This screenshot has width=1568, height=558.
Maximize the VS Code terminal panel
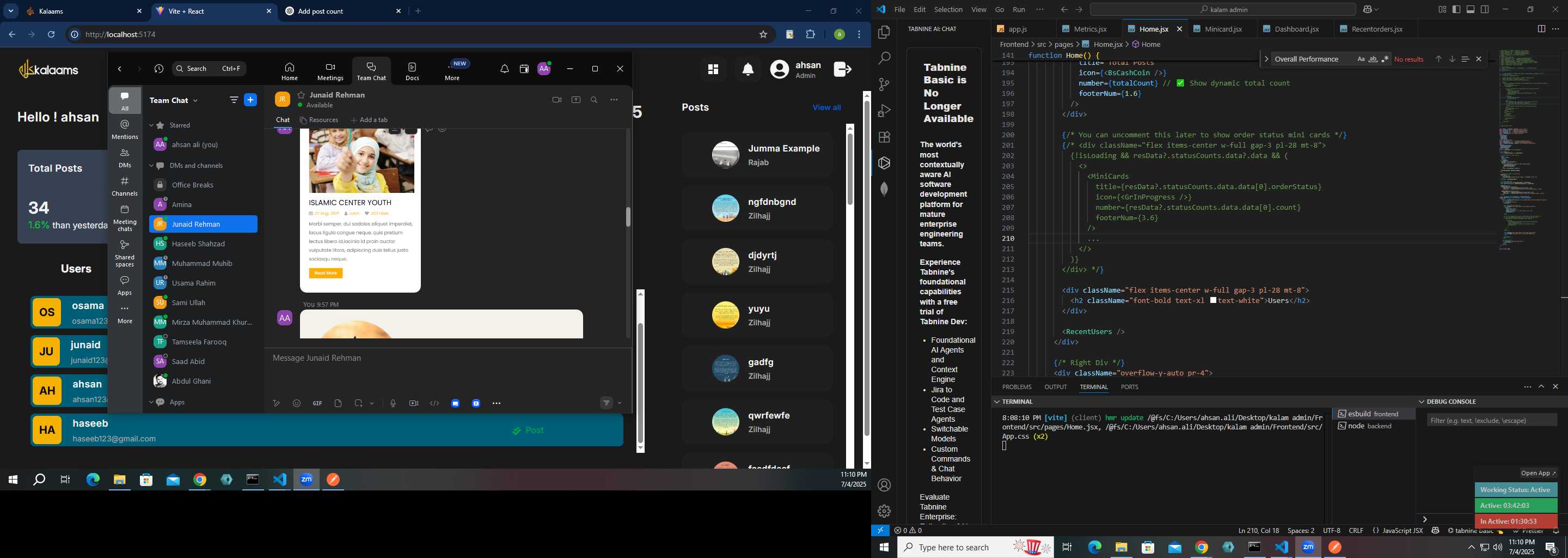point(1541,387)
